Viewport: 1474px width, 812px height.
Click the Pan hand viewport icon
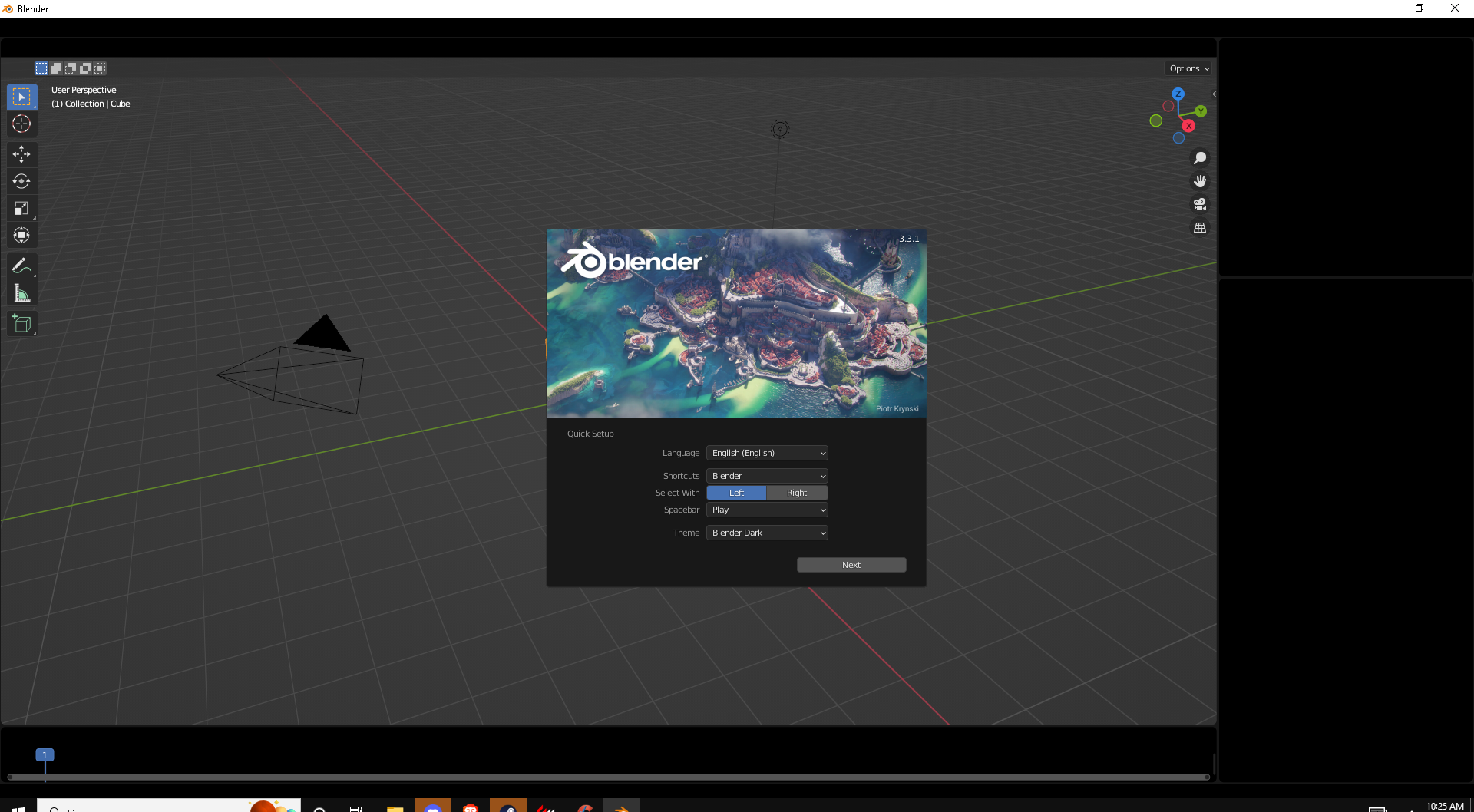point(1200,181)
